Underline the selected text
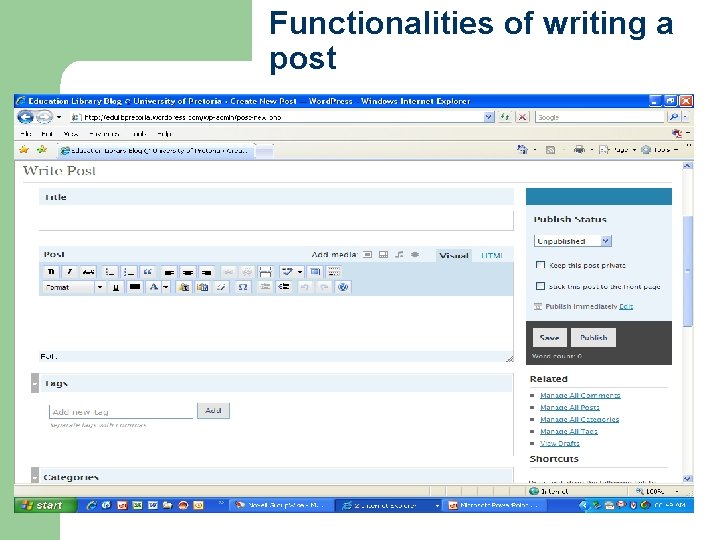Screen dimensions: 720x540 click(x=116, y=287)
